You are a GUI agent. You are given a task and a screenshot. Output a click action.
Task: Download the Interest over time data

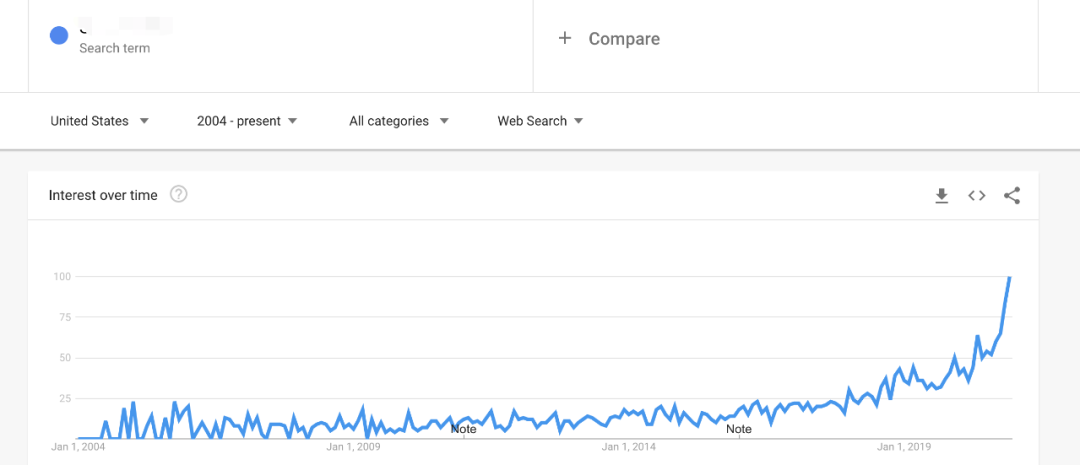[941, 196]
